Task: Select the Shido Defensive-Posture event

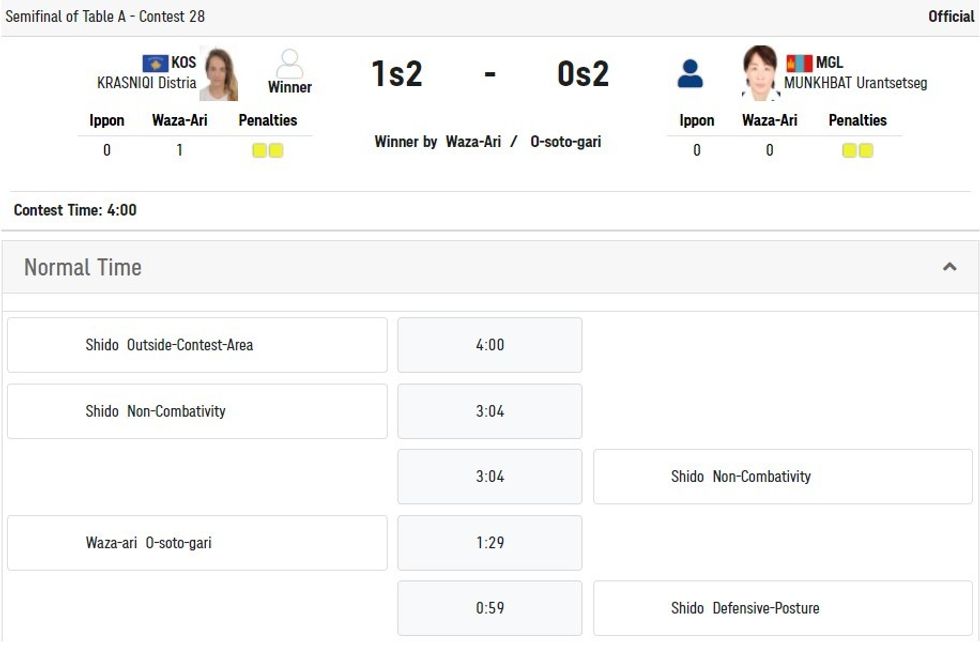Action: click(x=782, y=608)
